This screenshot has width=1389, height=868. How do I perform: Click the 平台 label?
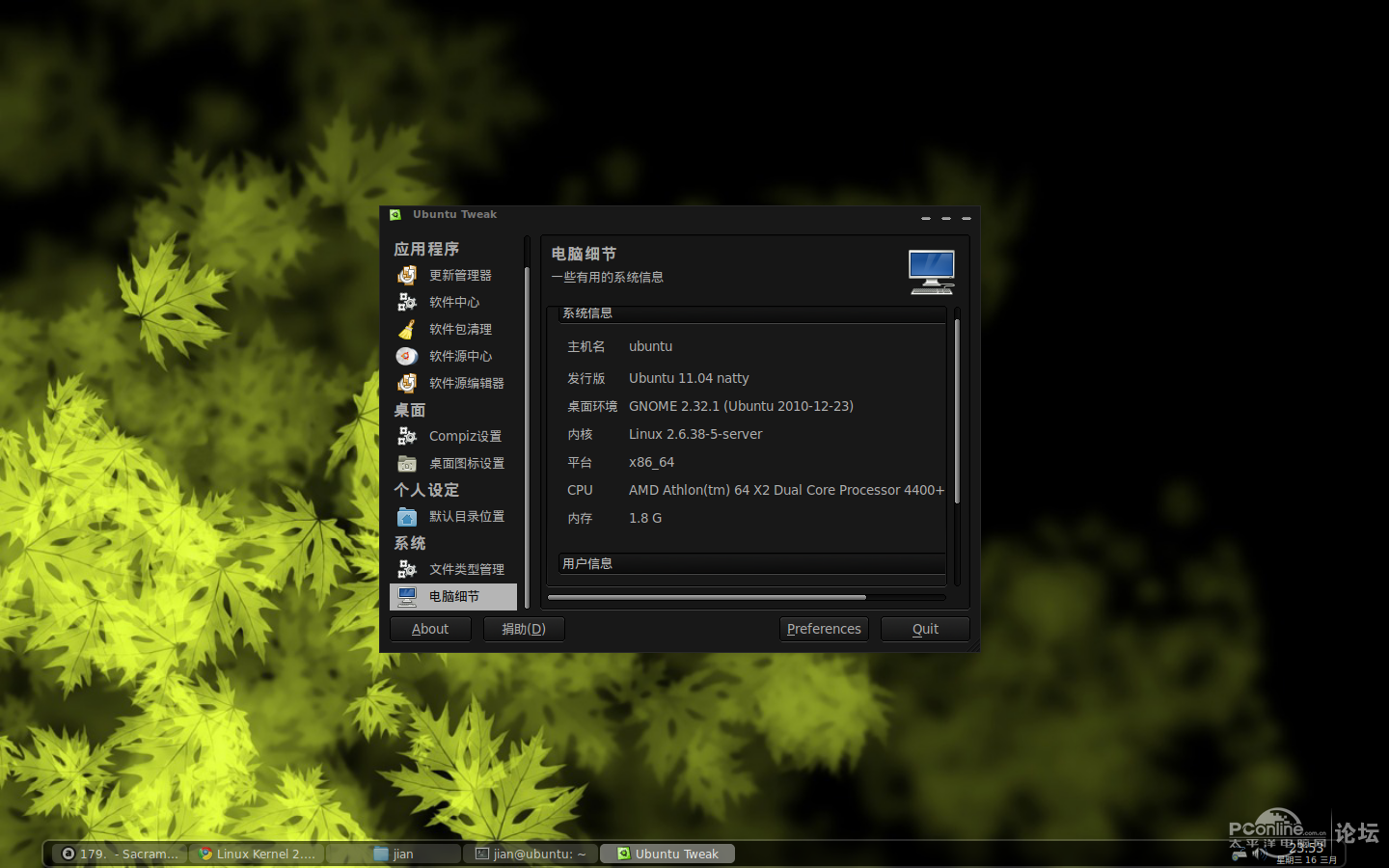(x=580, y=462)
